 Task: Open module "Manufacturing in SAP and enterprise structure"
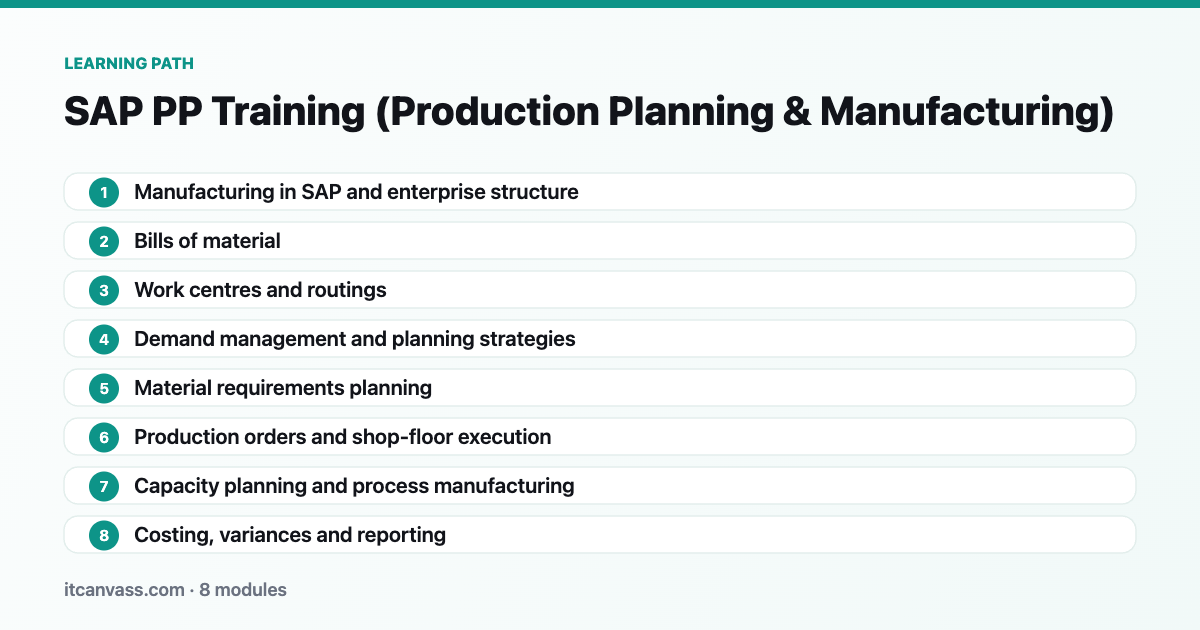[x=600, y=192]
